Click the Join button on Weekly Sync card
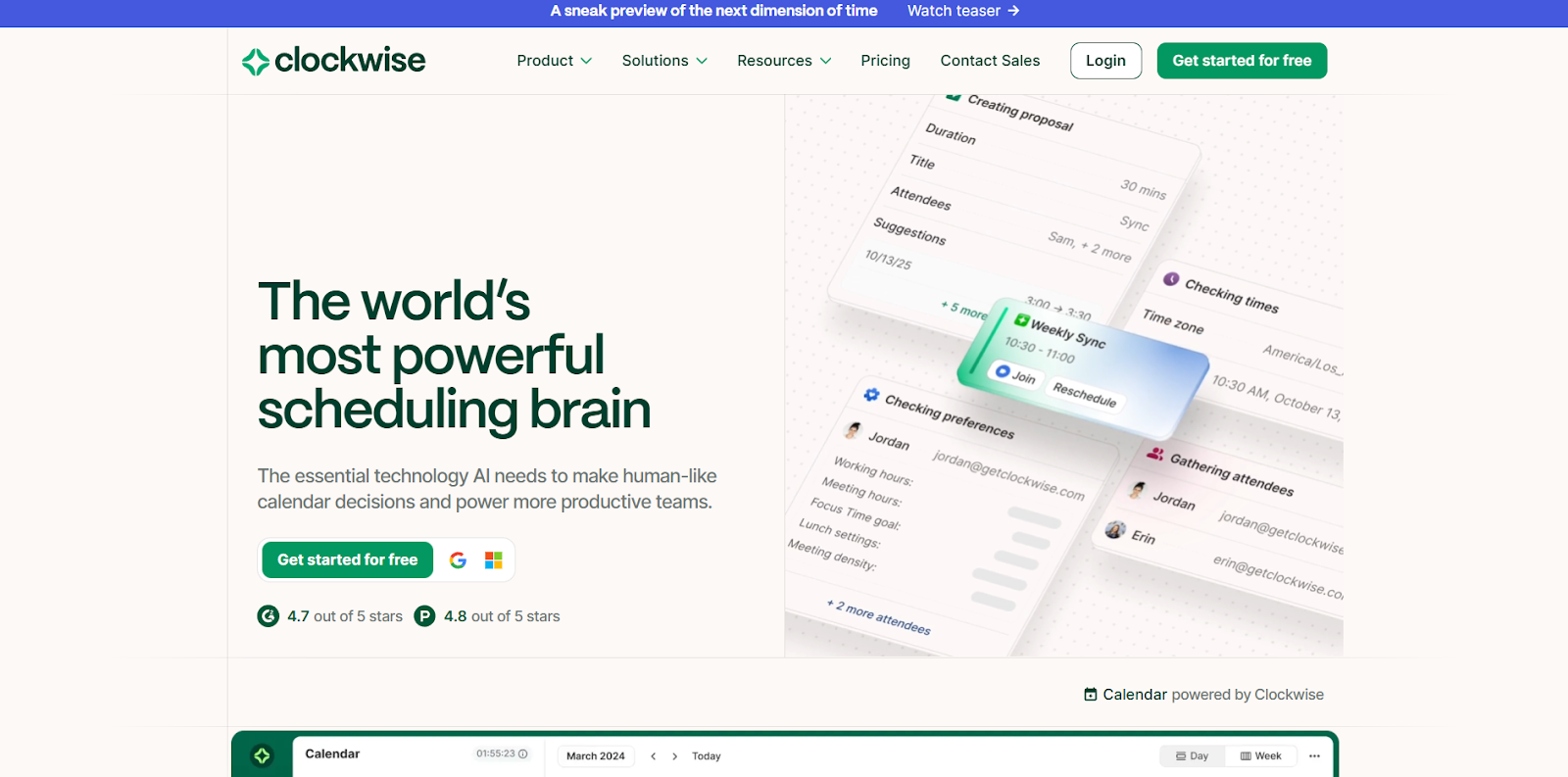This screenshot has height=777, width=1568. 1014,374
